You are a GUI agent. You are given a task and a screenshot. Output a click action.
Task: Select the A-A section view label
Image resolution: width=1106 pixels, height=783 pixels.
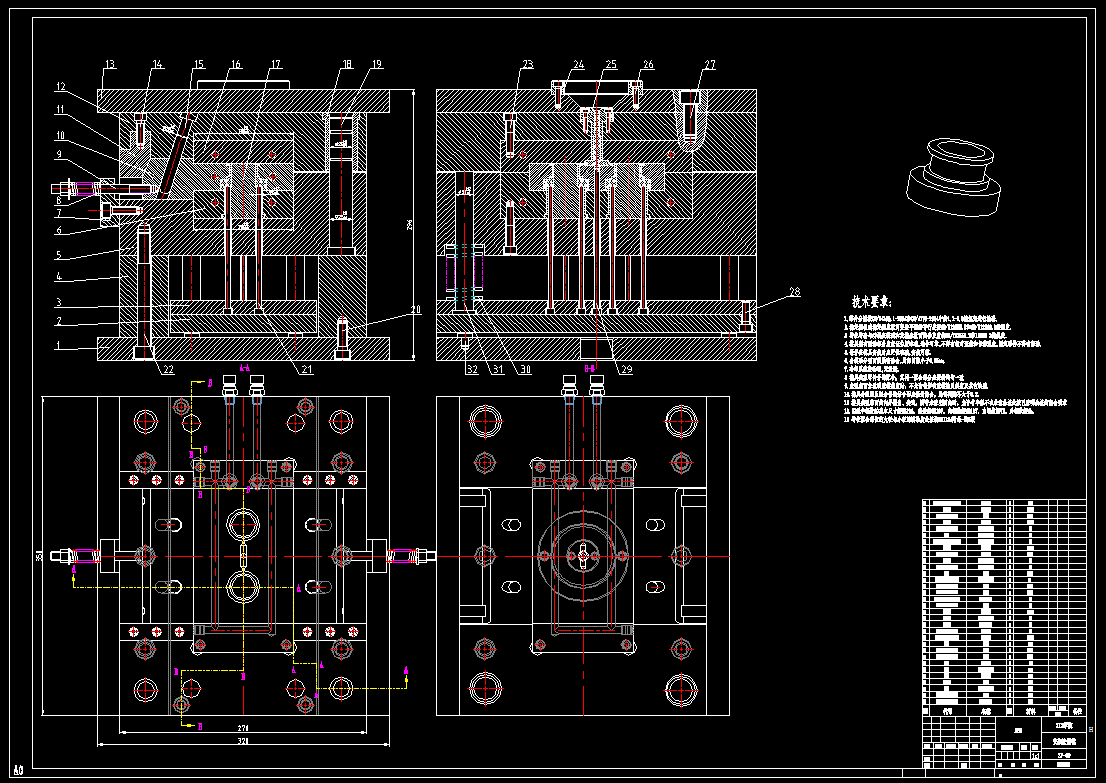click(x=244, y=368)
